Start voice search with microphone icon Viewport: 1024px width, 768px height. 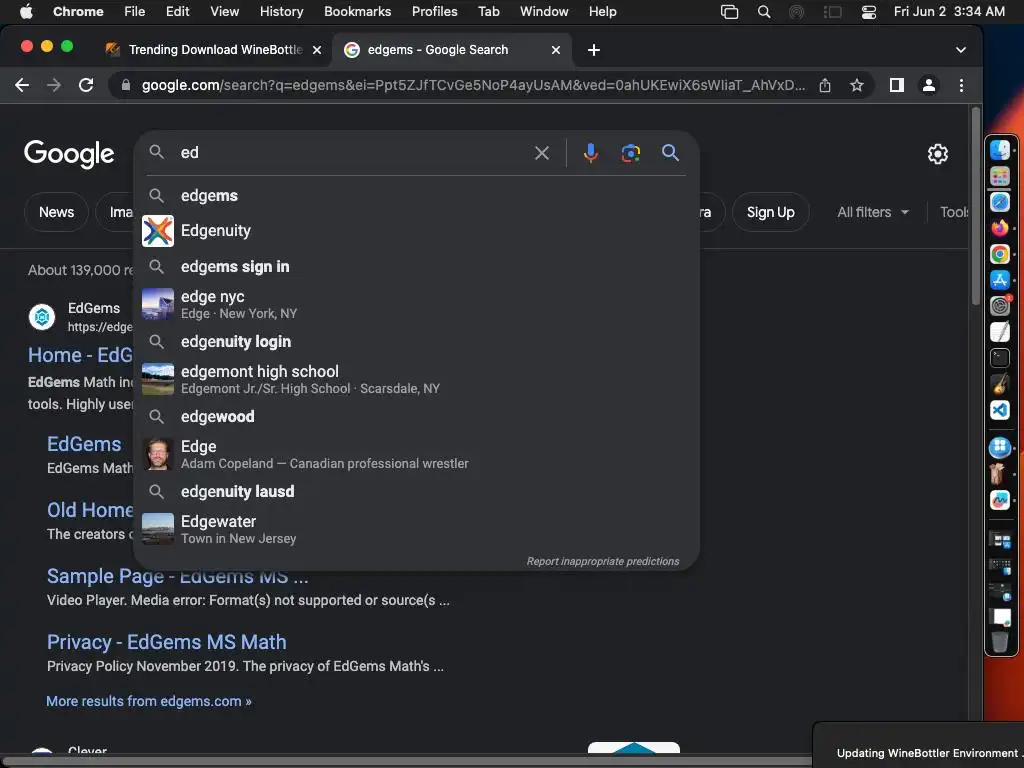[x=590, y=153]
